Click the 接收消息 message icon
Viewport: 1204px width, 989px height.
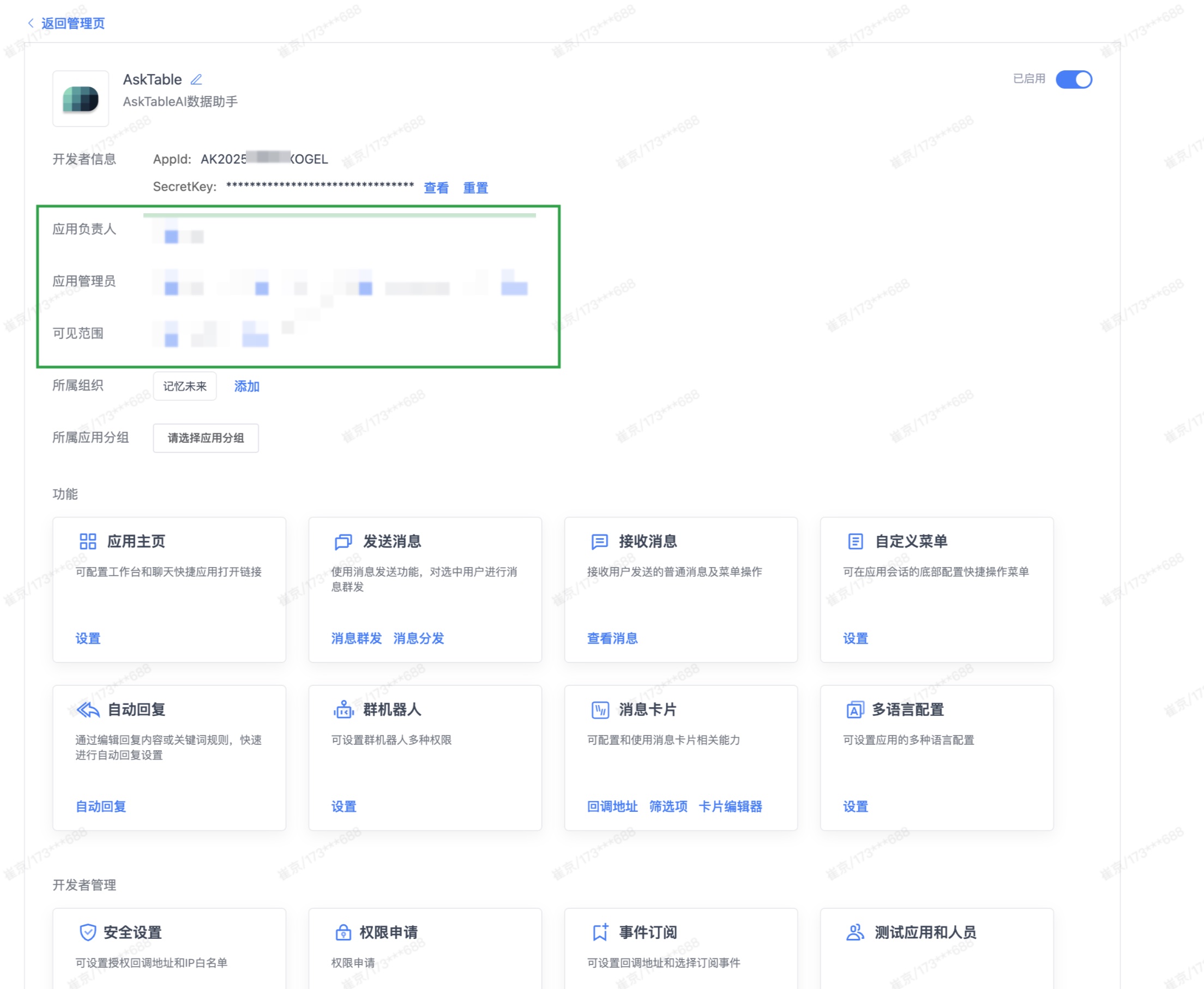[599, 541]
